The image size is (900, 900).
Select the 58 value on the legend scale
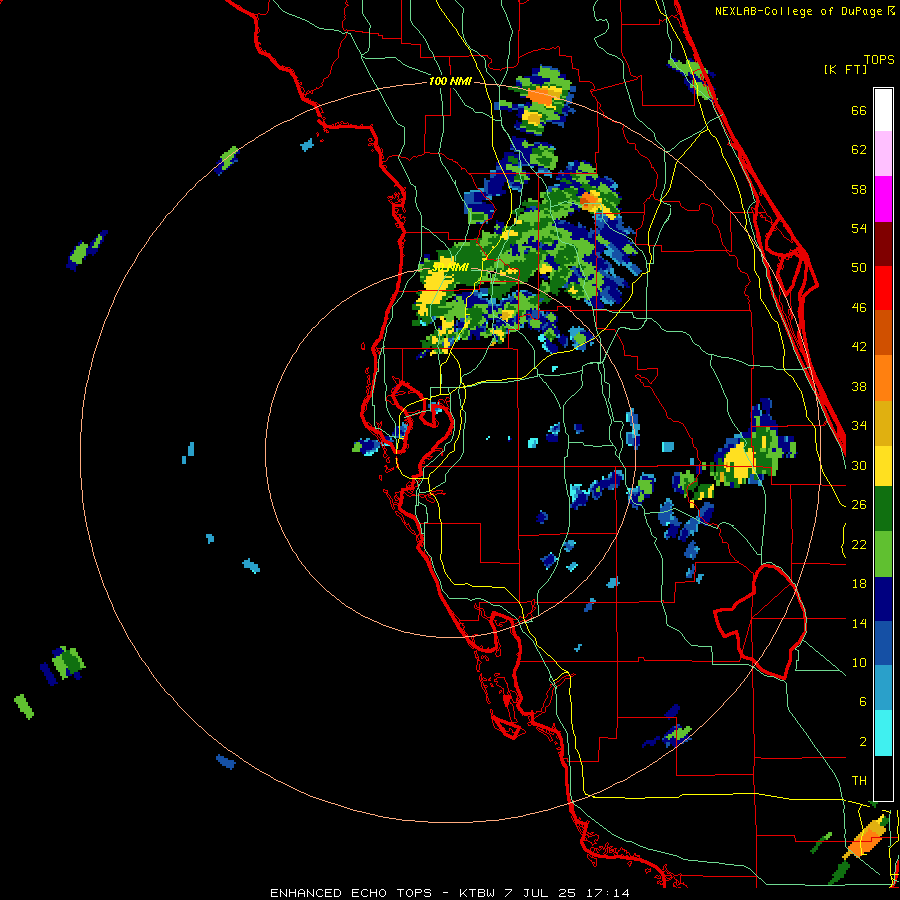click(x=859, y=189)
